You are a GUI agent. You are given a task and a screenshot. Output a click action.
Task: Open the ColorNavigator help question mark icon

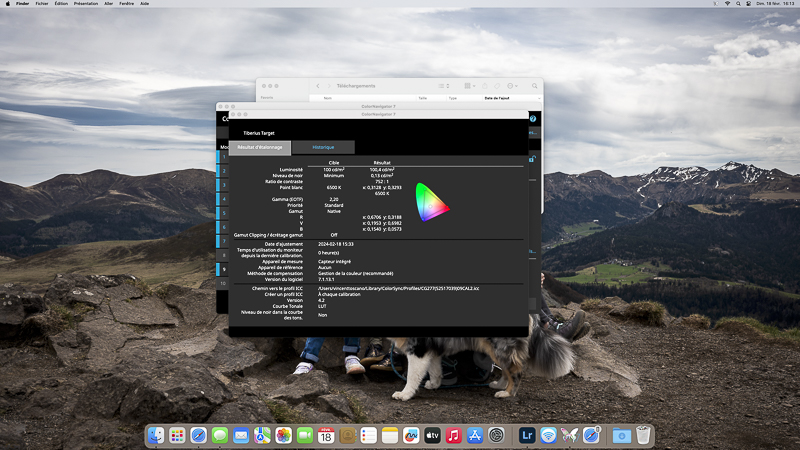[x=533, y=119]
